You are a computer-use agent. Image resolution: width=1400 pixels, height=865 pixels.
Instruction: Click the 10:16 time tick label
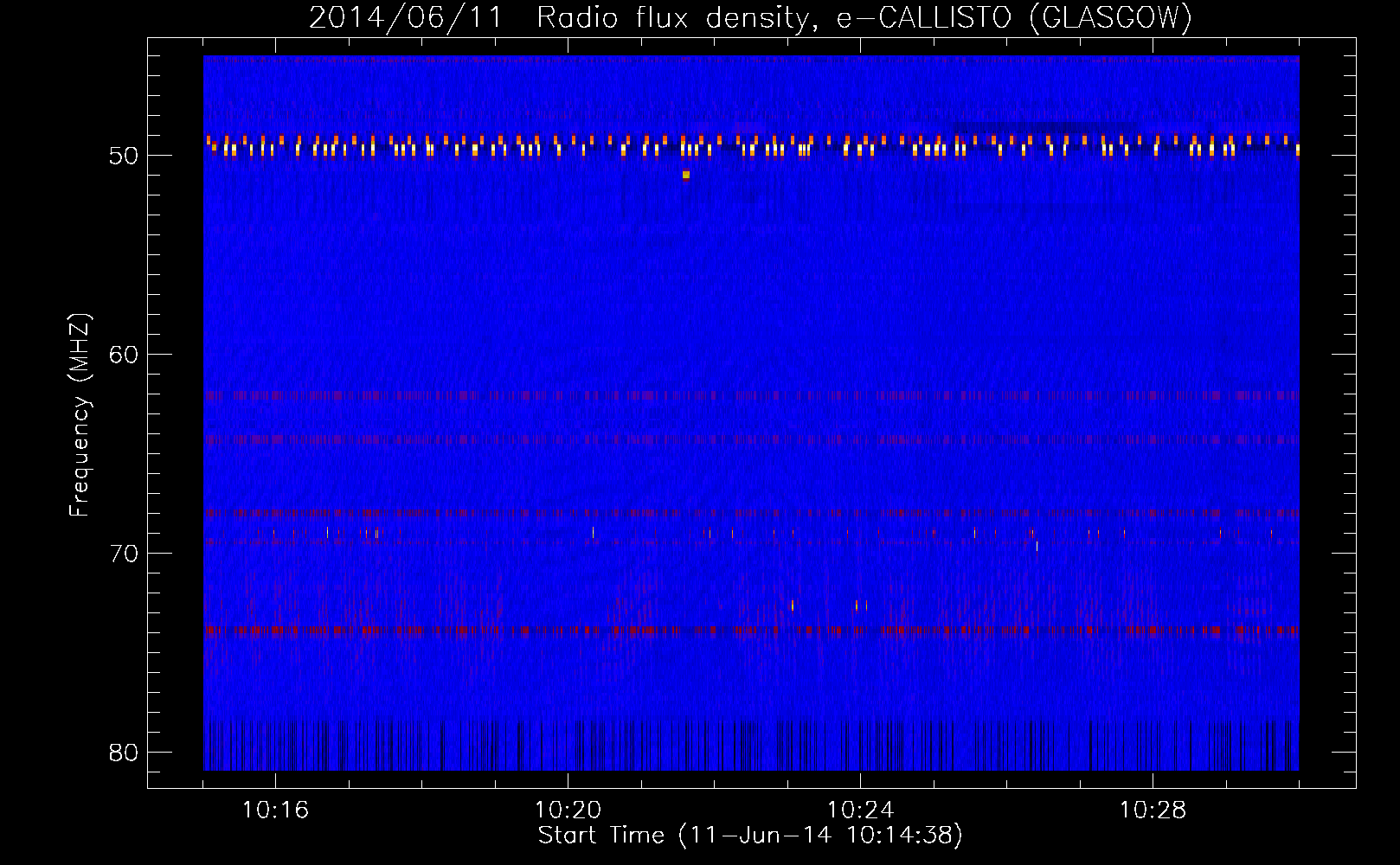click(275, 810)
